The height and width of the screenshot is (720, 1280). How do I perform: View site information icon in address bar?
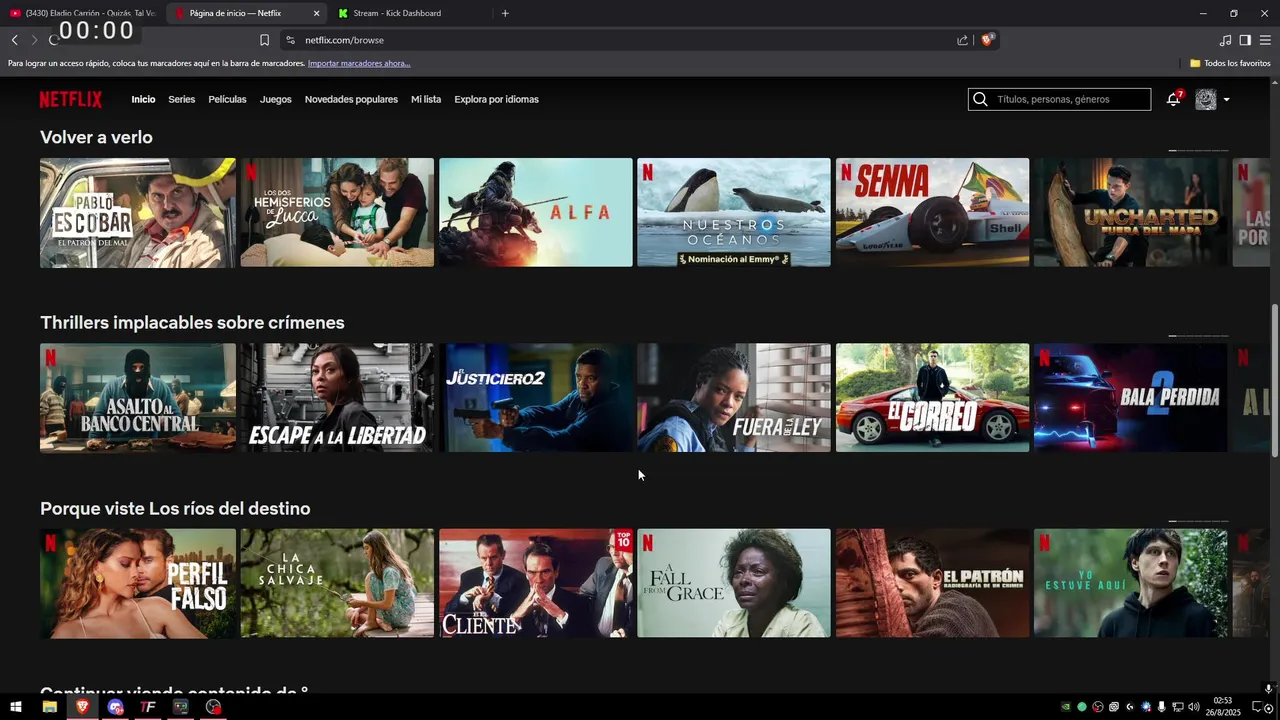[290, 40]
